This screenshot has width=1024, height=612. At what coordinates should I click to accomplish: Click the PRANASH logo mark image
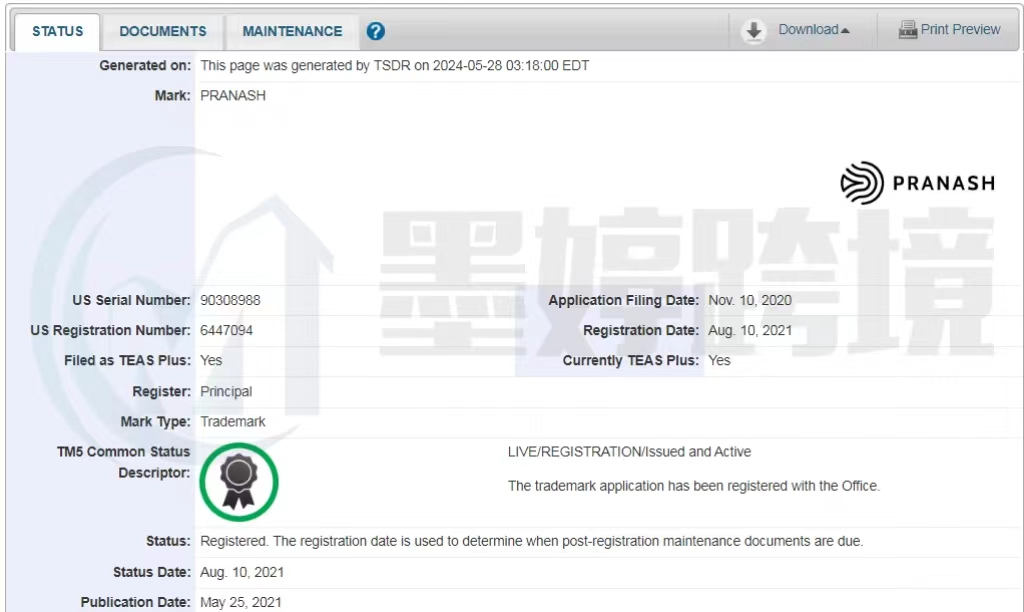pyautogui.click(x=918, y=183)
